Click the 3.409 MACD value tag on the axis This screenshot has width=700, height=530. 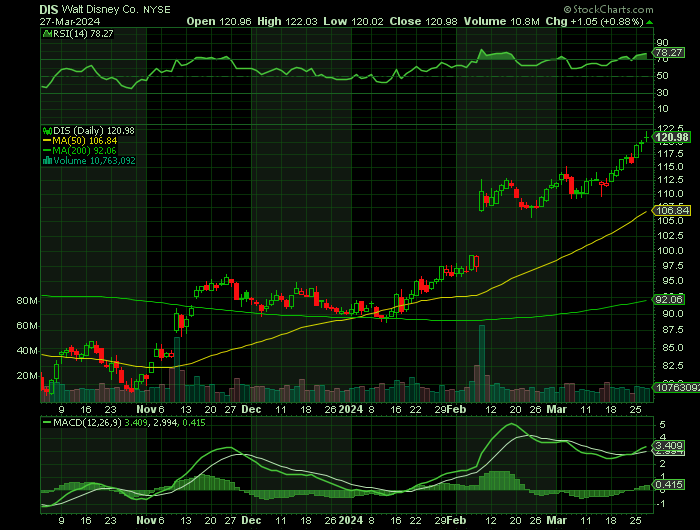click(668, 445)
